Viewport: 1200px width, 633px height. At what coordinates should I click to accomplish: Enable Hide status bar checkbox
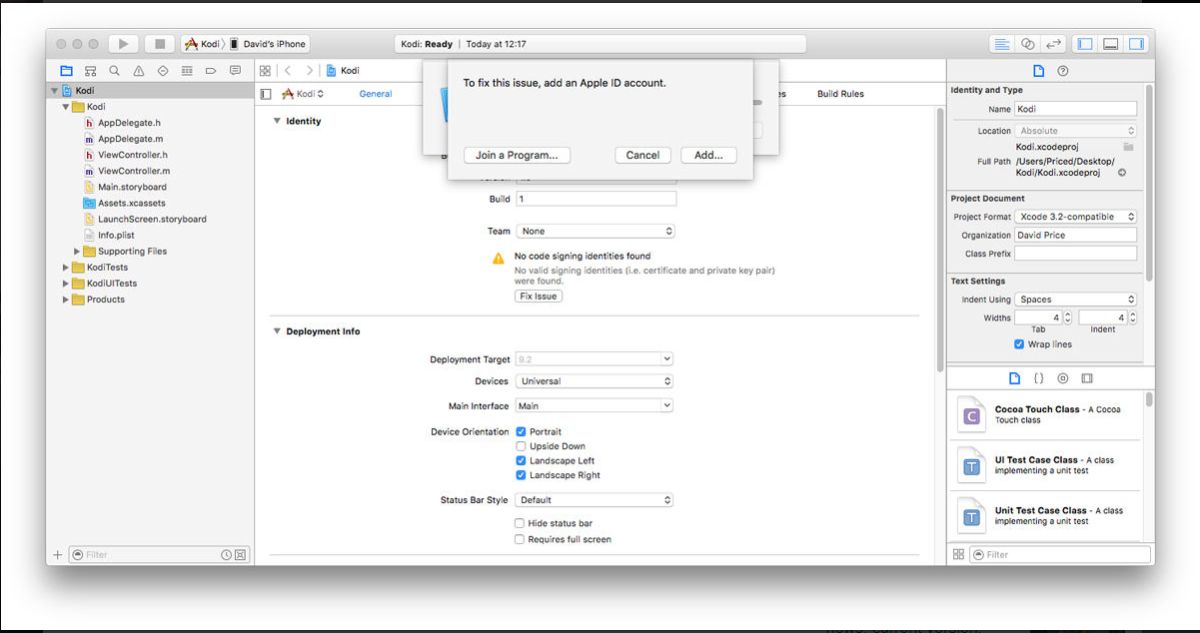pyautogui.click(x=520, y=523)
